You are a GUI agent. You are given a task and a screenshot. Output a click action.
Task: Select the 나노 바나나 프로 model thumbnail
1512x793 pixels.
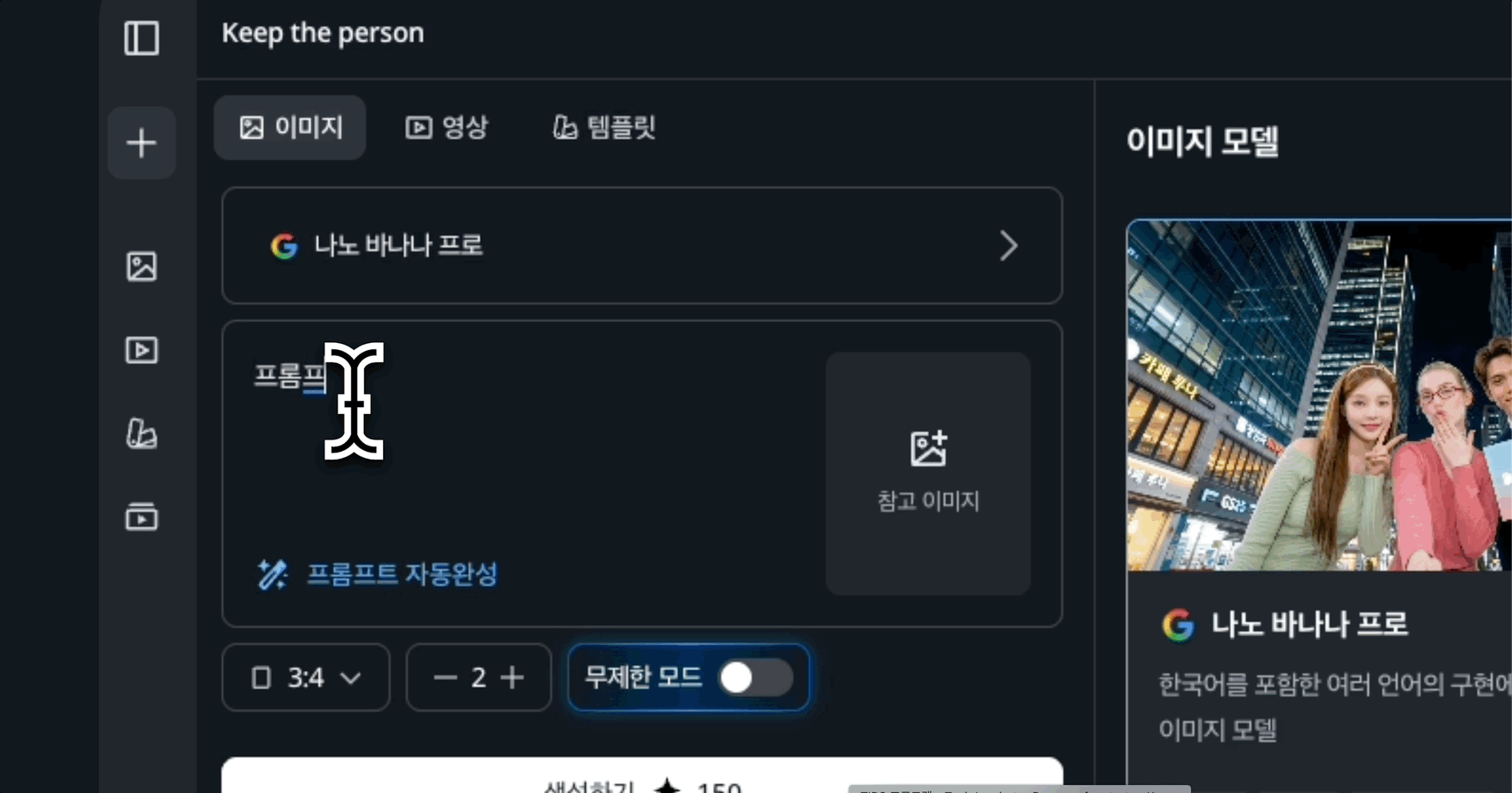click(x=1319, y=396)
